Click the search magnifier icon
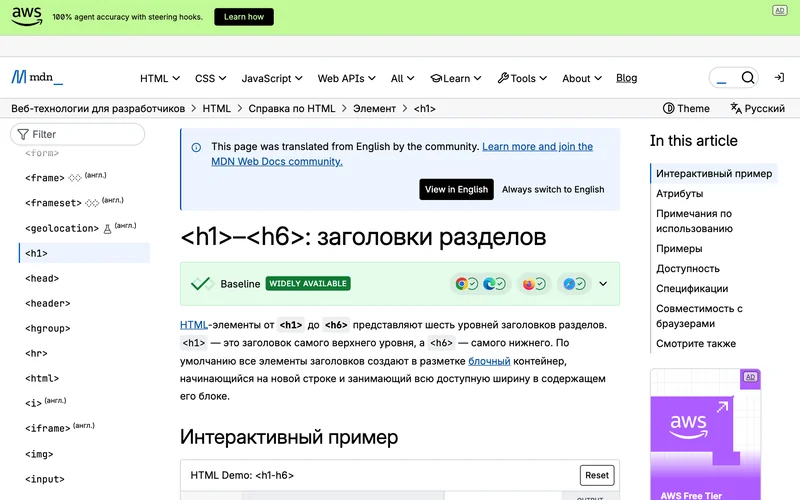800x500 pixels. point(747,78)
